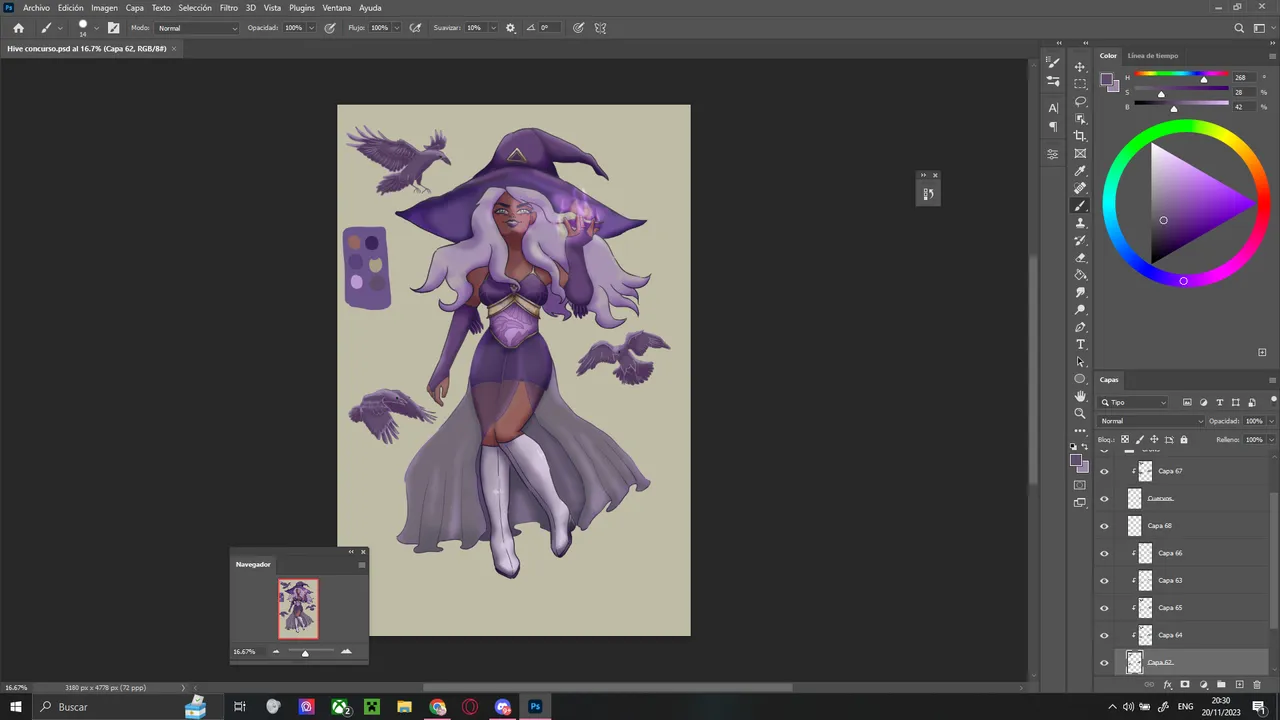Toggle lock all for the layer
The height and width of the screenshot is (720, 1280).
point(1184,439)
